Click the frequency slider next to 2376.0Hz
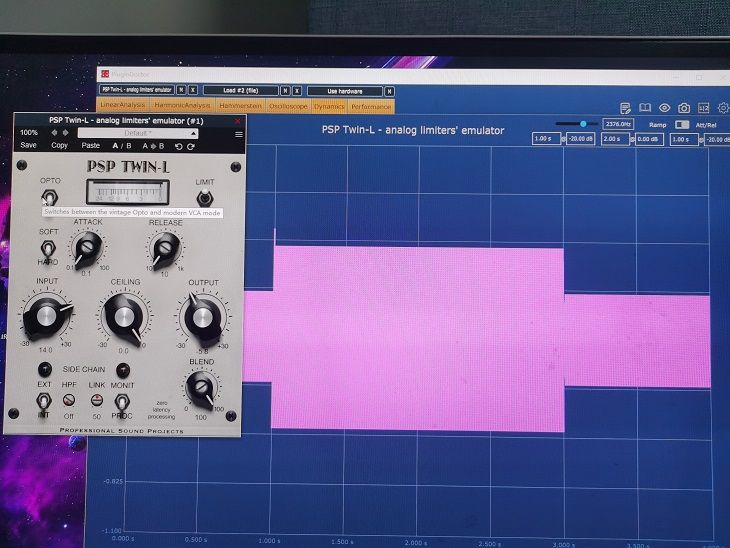Viewport: 730px width, 548px height. point(584,124)
